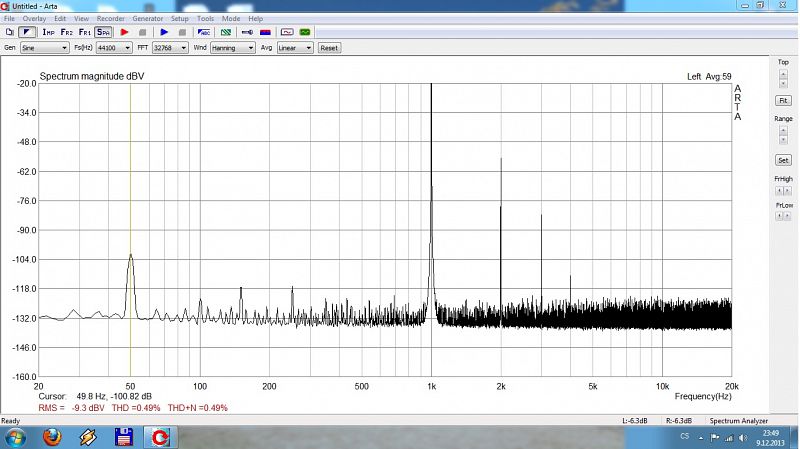800x449 pixels.
Task: Click the Top up arrow
Action: (x=783, y=74)
